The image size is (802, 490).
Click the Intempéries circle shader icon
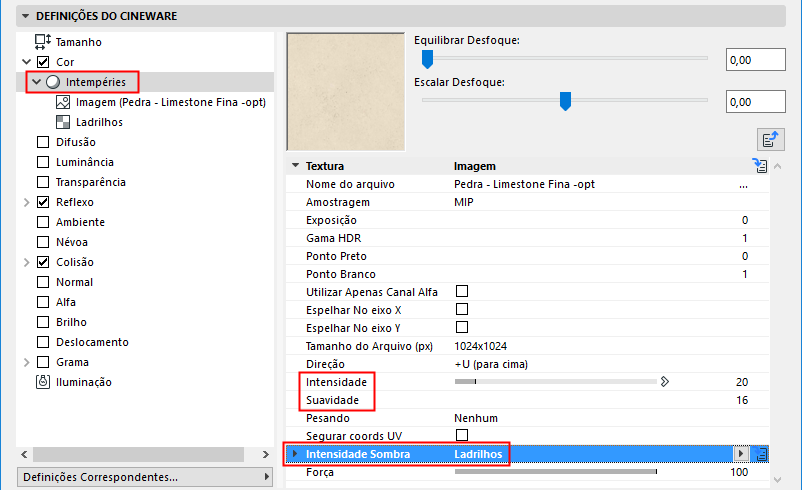pyautogui.click(x=53, y=82)
